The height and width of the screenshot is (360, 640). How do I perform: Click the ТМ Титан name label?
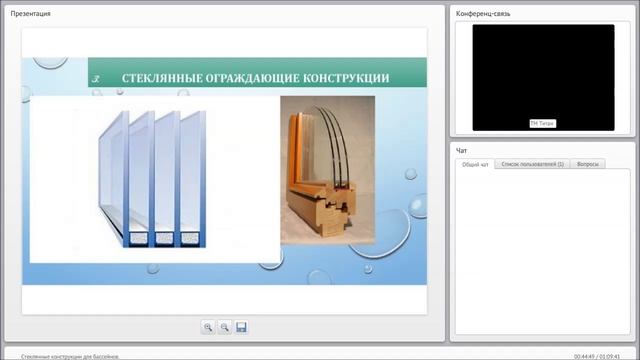point(542,123)
